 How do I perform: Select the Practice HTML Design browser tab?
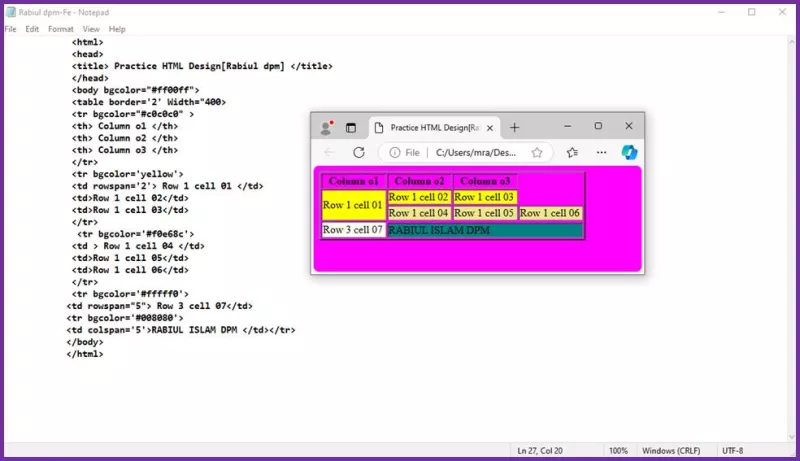(434, 127)
